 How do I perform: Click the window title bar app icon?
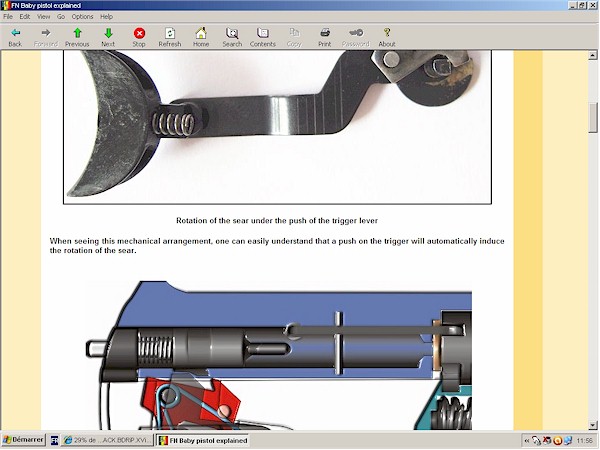[5, 5]
